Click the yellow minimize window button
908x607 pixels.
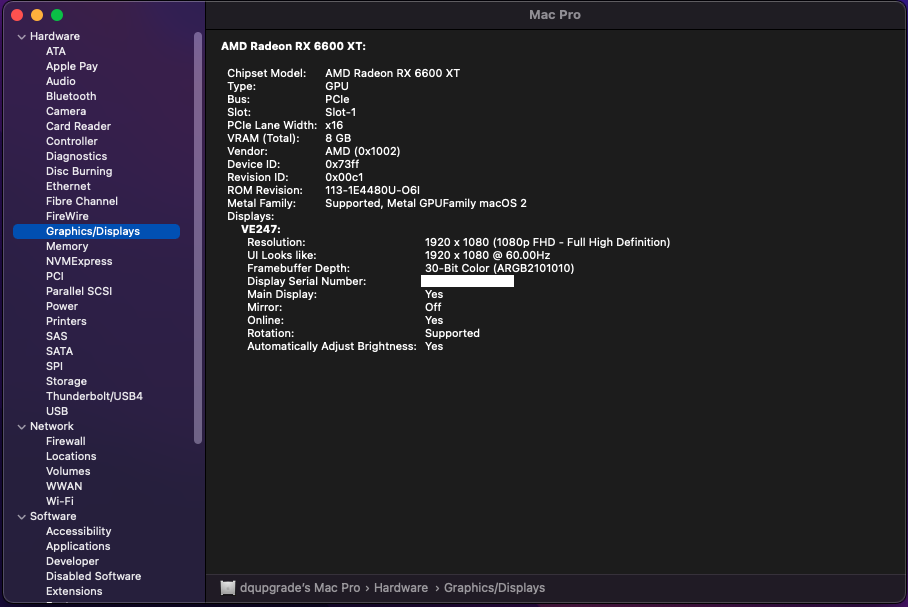tap(37, 15)
